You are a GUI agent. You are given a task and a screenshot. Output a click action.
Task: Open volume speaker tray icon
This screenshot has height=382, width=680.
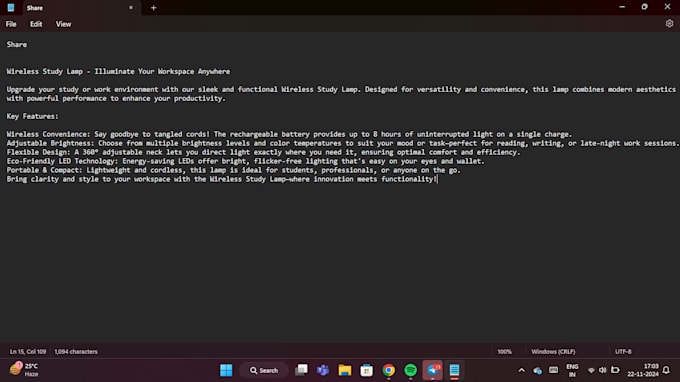click(602, 370)
